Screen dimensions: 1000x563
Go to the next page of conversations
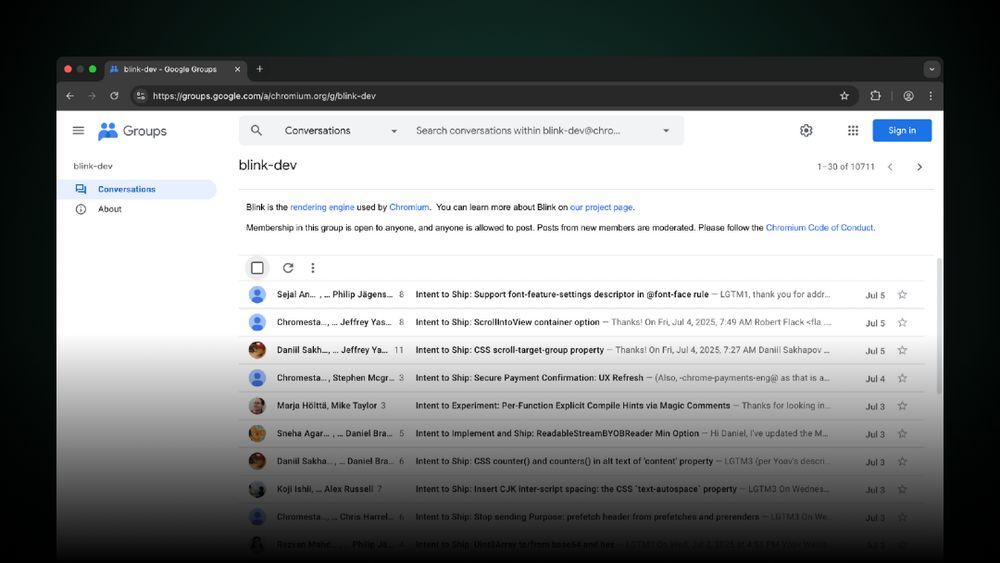[x=919, y=167]
